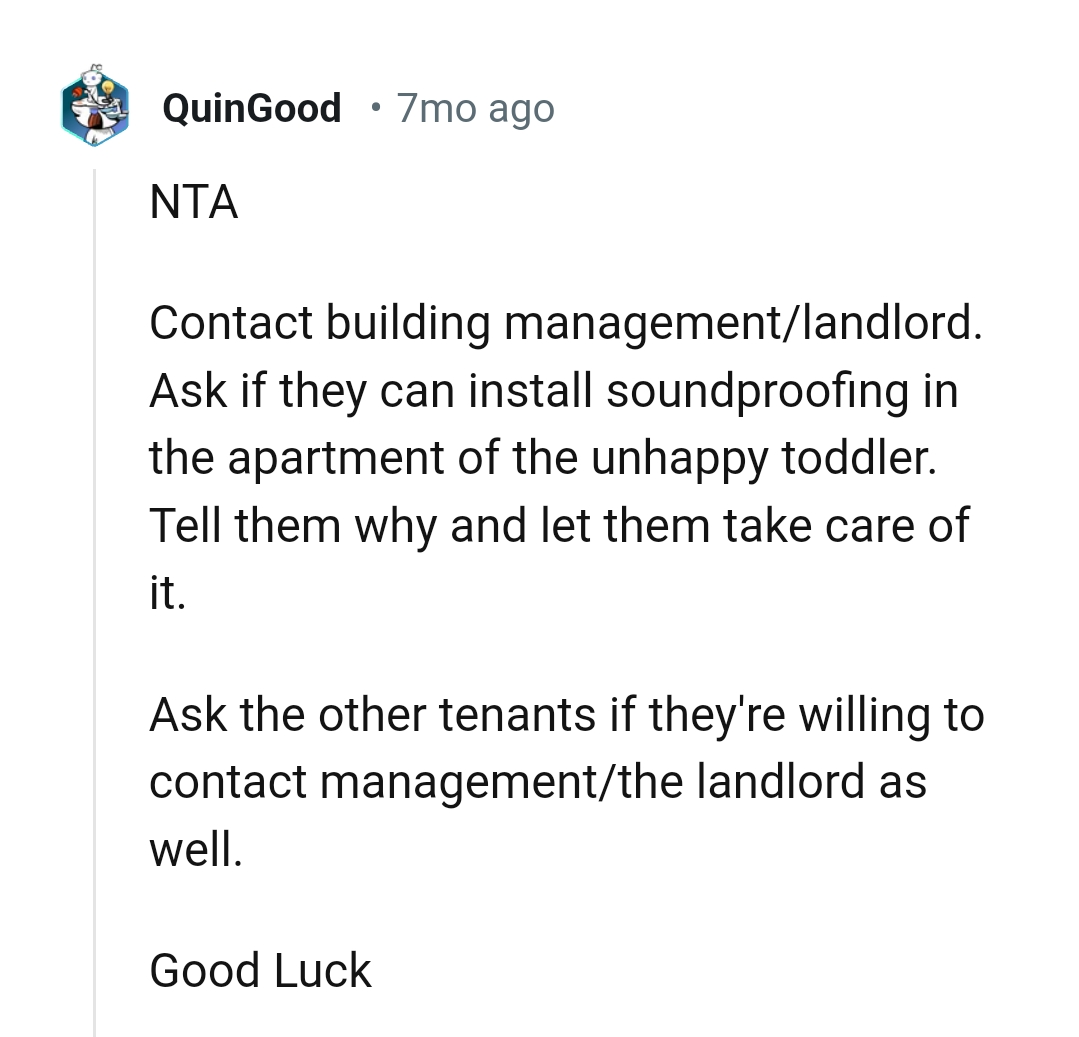The height and width of the screenshot is (1037, 1079).
Task: Click the text "management/landlord." in first line
Action: tap(742, 323)
